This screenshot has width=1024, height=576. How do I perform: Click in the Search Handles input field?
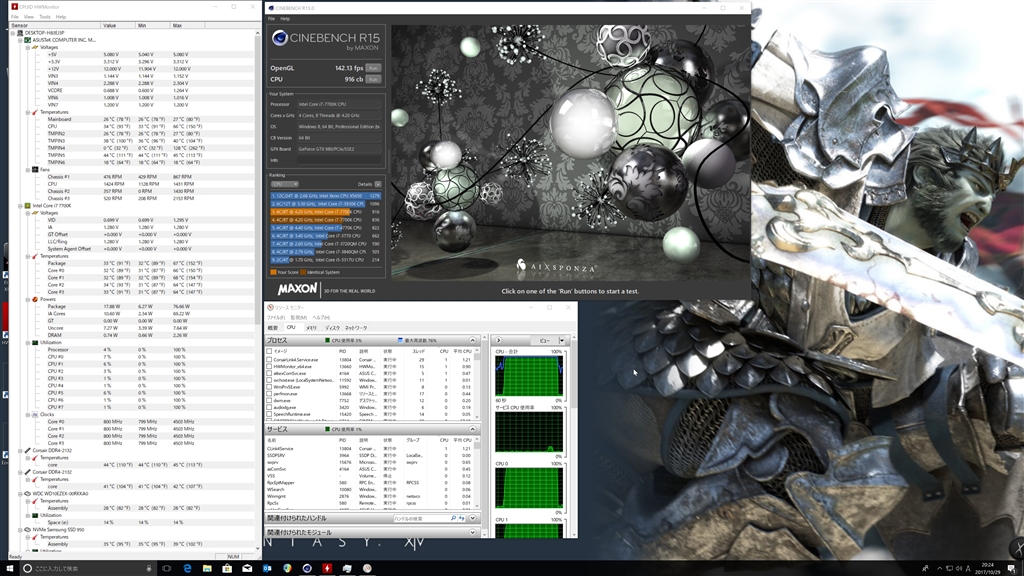click(420, 518)
